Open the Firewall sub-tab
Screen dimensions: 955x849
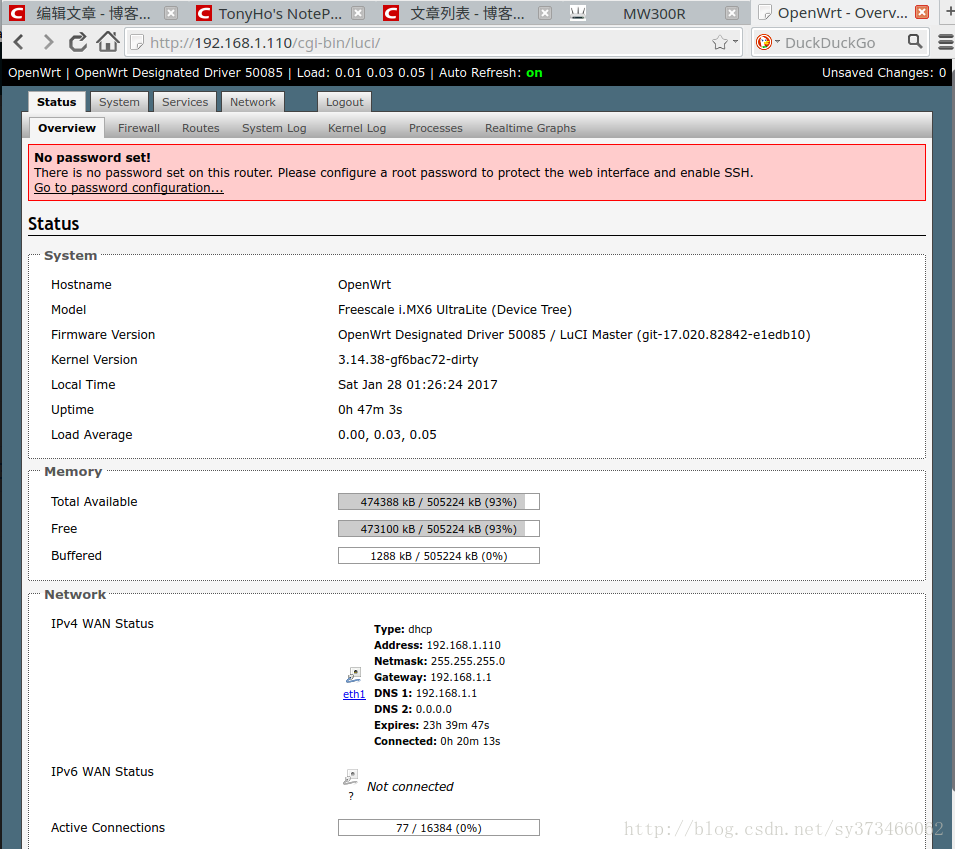(139, 128)
